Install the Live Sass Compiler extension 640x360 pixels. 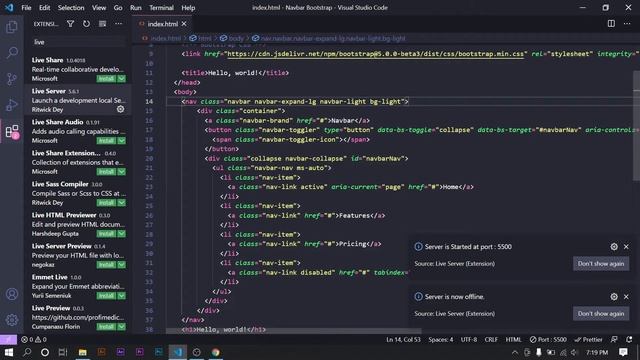point(107,202)
